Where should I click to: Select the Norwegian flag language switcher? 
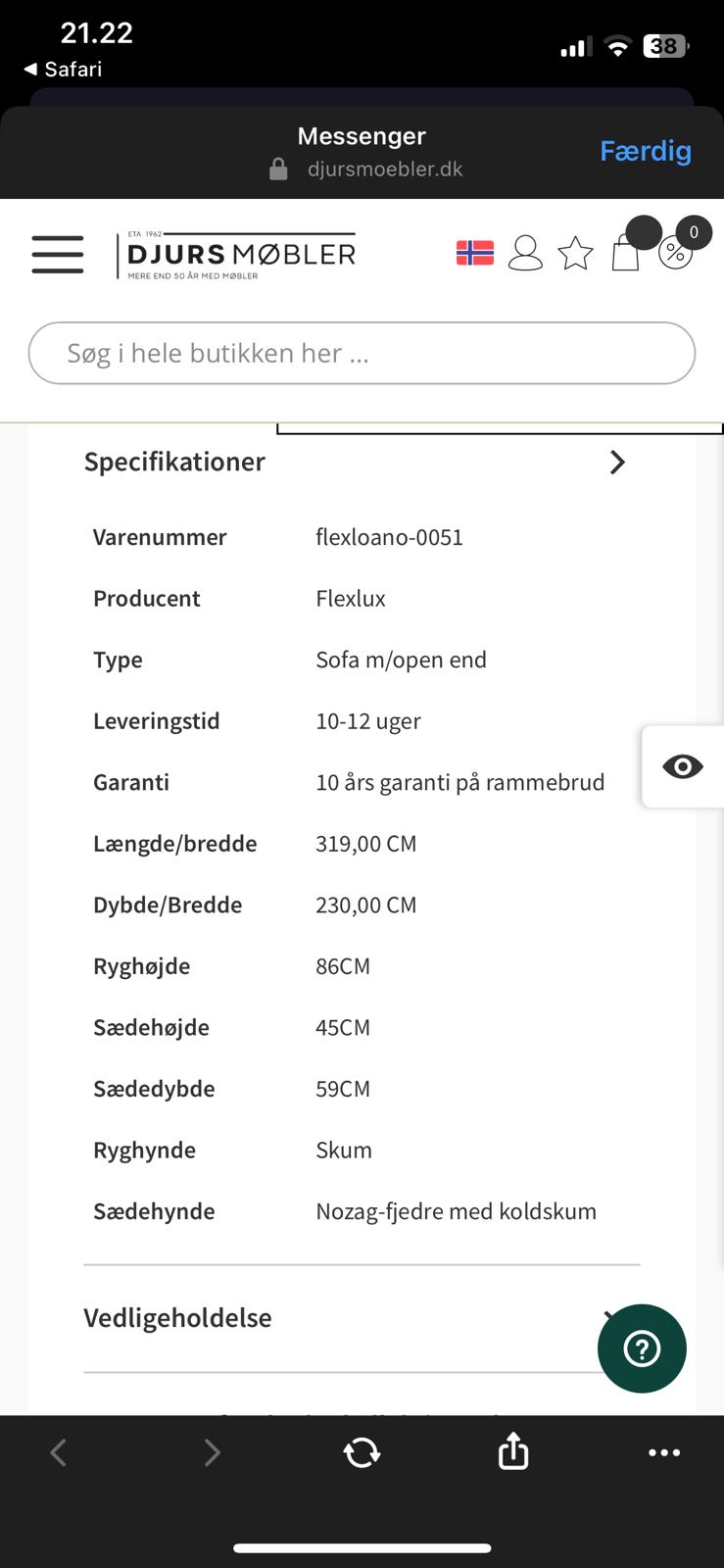coord(474,252)
